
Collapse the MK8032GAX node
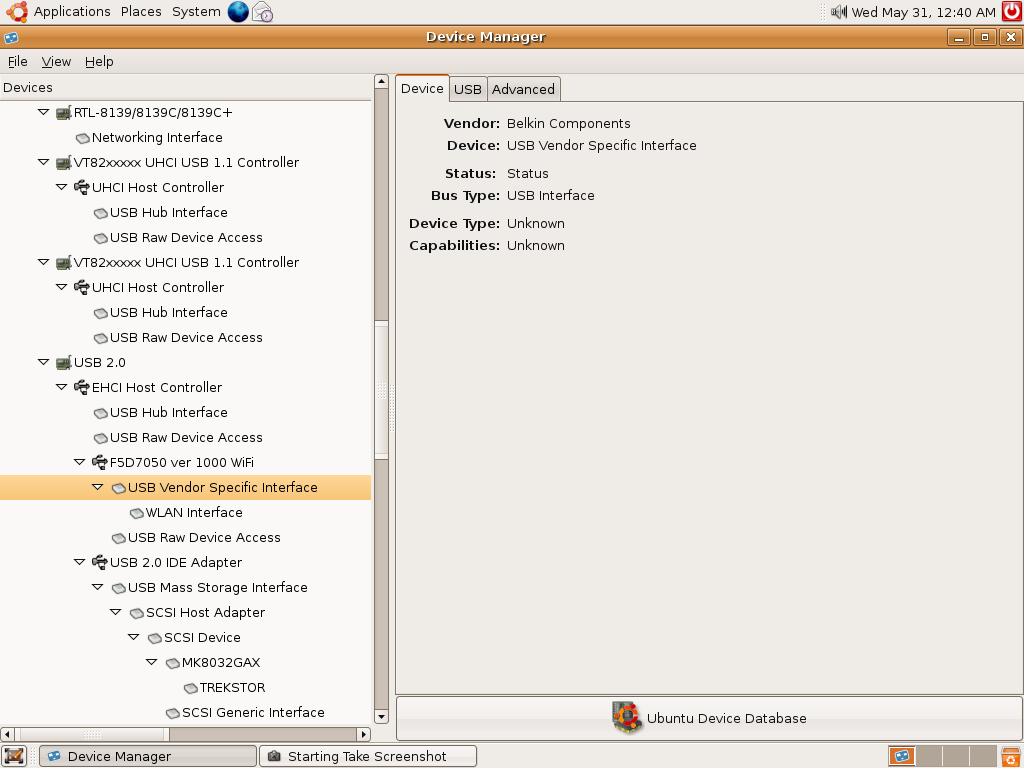click(x=152, y=662)
